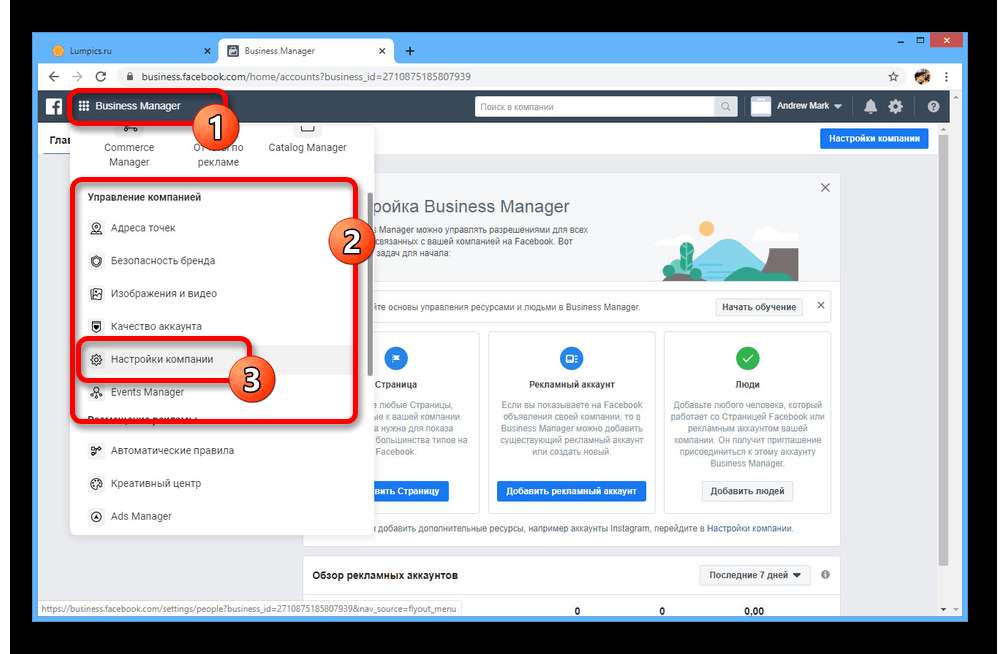1000x654 pixels.
Task: Open the Chrome three-dot menu
Action: click(x=946, y=77)
